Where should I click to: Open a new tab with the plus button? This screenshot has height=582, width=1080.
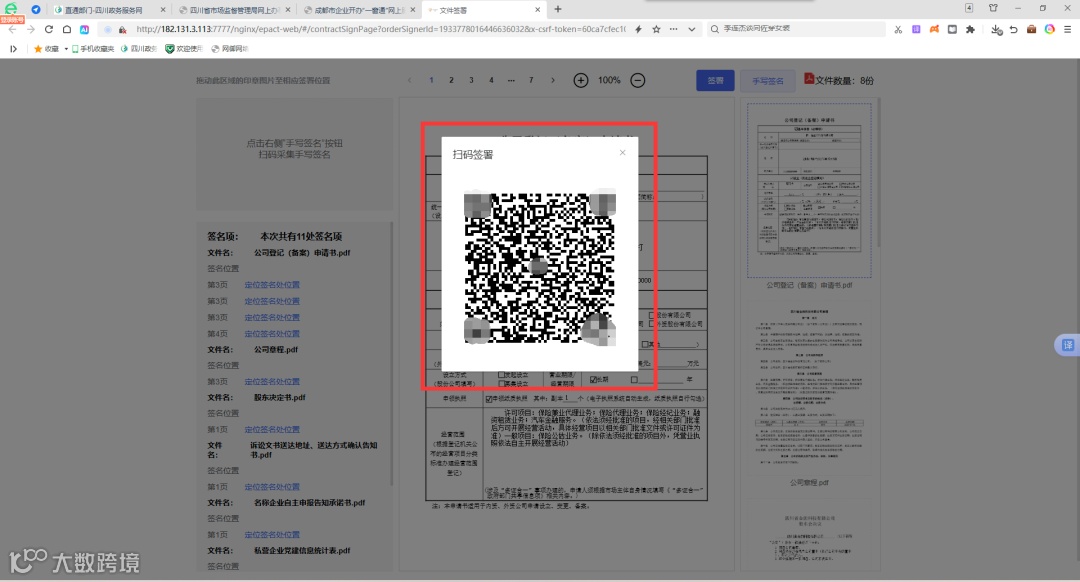click(558, 10)
